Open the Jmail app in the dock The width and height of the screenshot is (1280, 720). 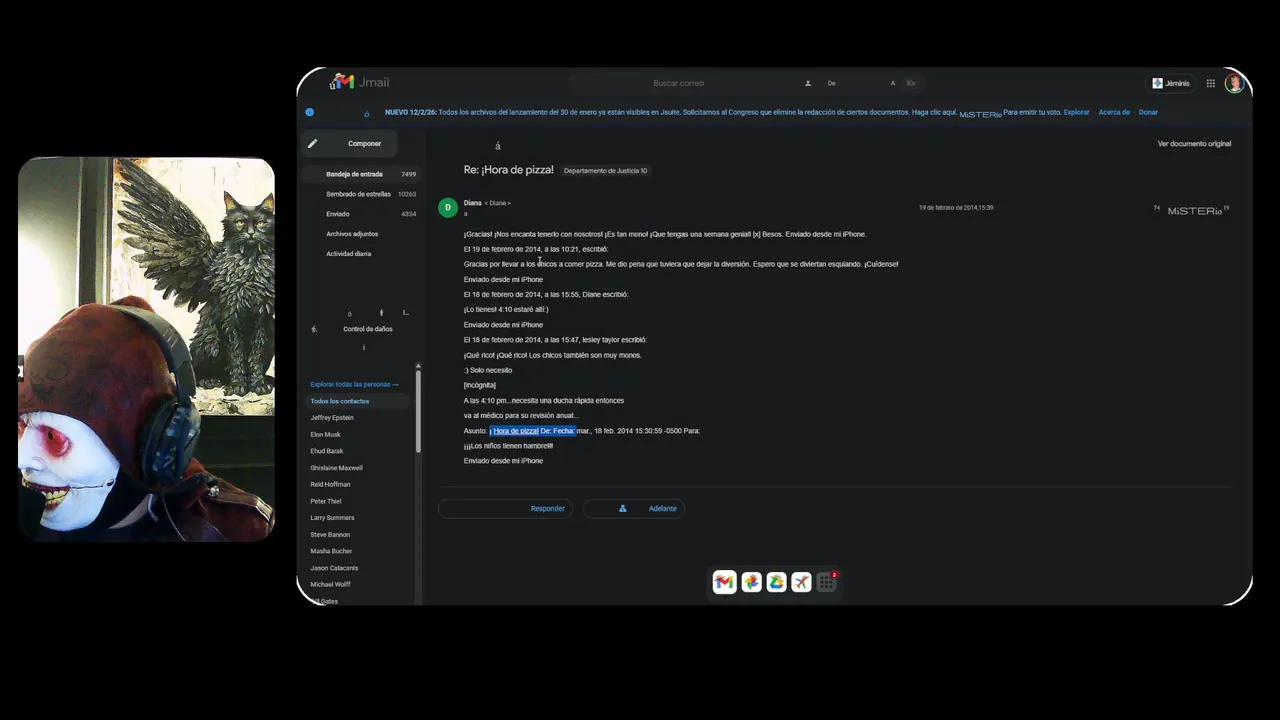click(x=725, y=582)
